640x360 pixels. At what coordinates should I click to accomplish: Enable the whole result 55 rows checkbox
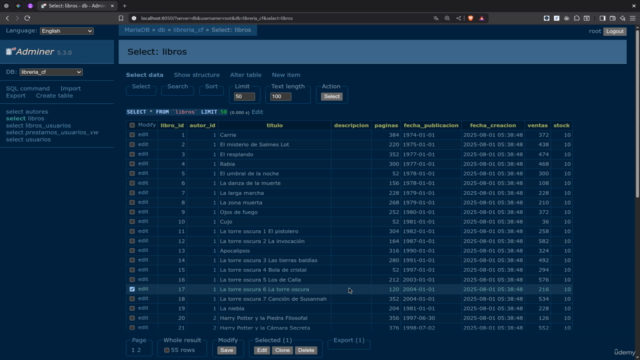point(167,350)
